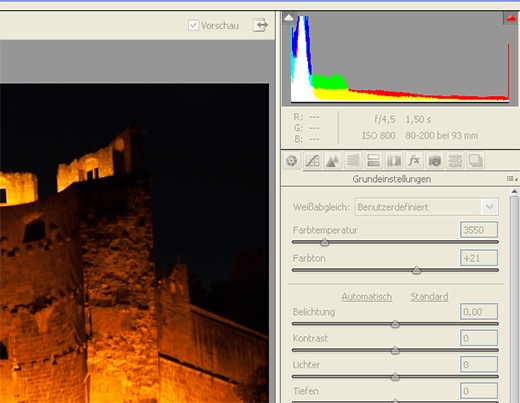
Task: Open the Weißabgleich dropdown
Action: click(426, 207)
